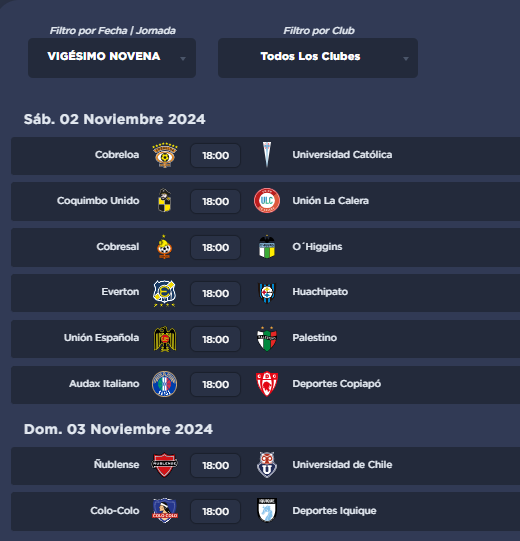The width and height of the screenshot is (520, 541).
Task: Click the Deportes Iquique team name
Action: pyautogui.click(x=334, y=511)
